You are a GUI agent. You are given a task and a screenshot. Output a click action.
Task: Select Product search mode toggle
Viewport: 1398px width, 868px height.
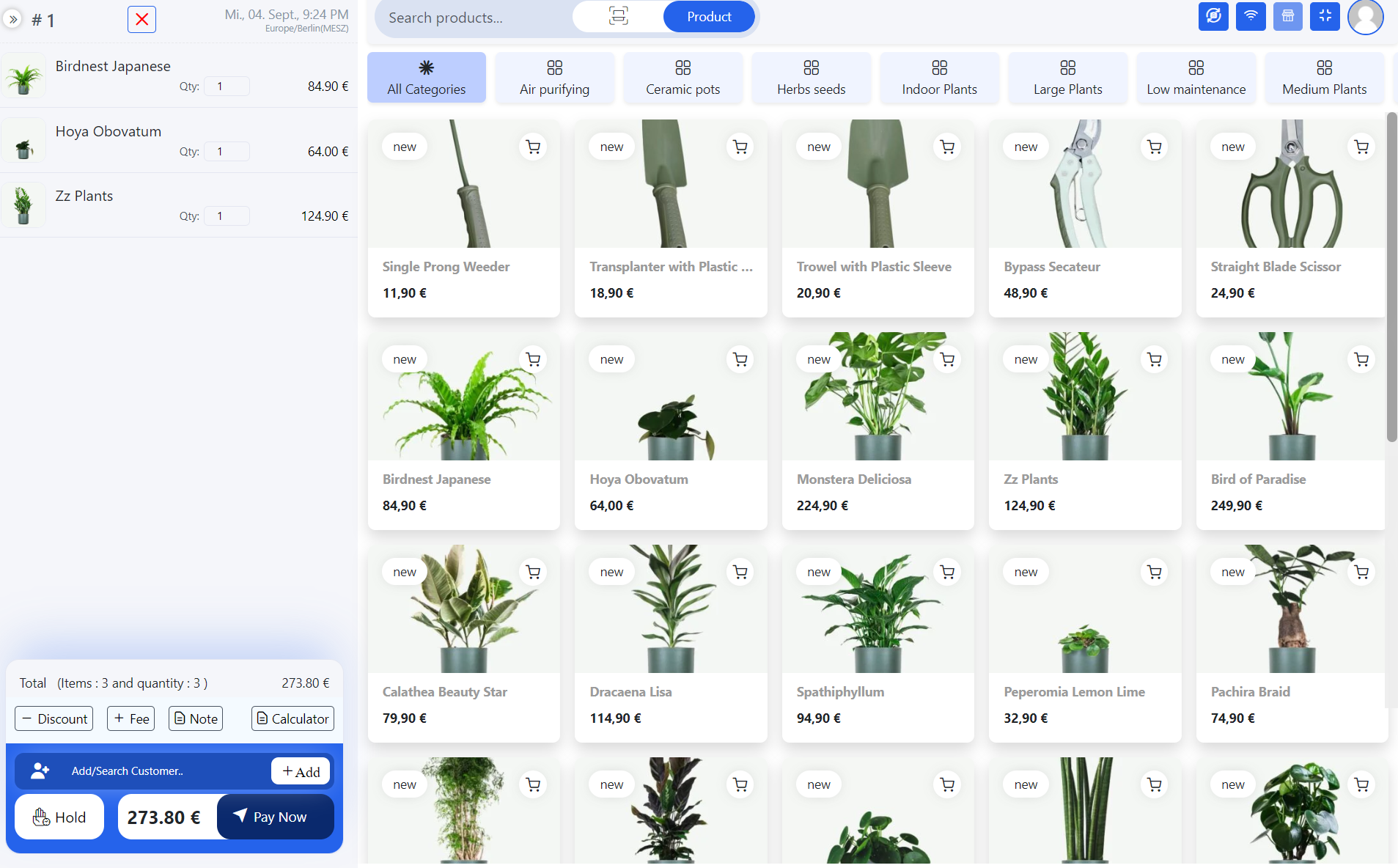(708, 17)
